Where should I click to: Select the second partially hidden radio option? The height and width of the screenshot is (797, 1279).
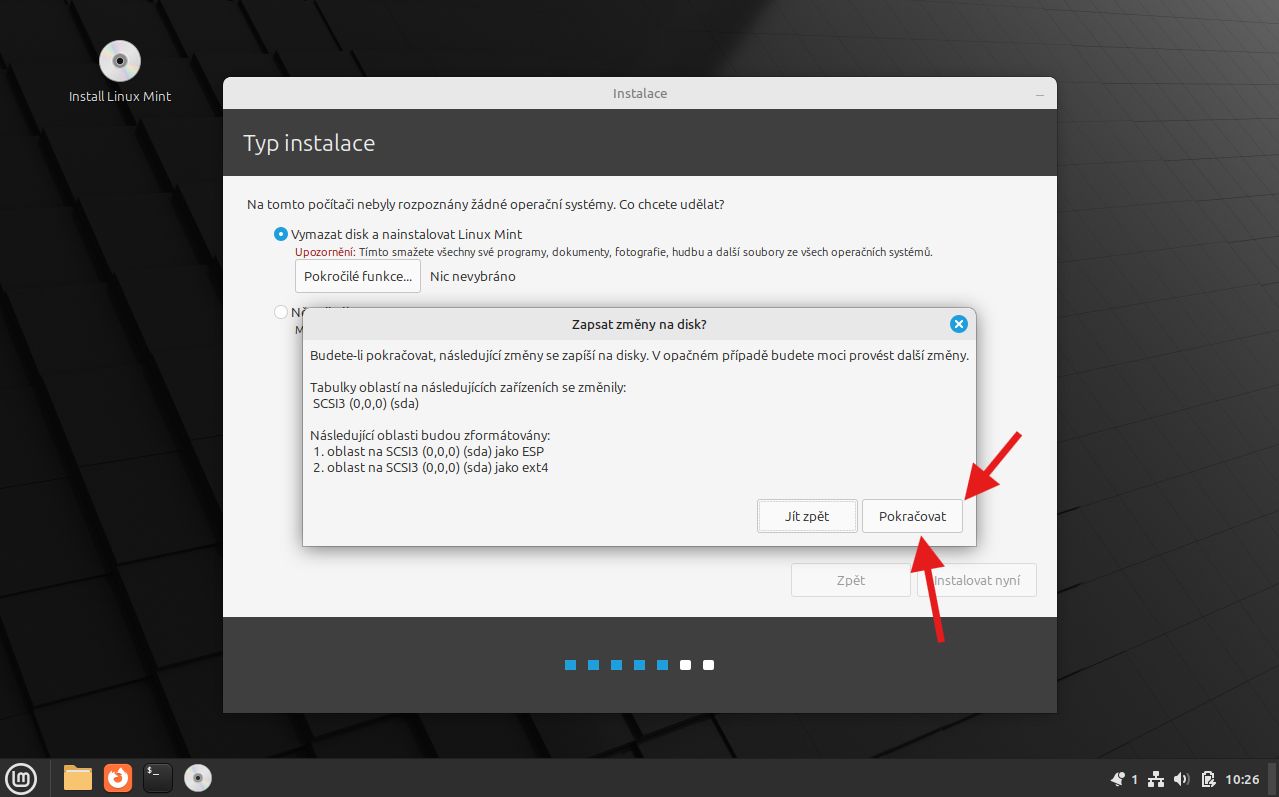pos(281,312)
